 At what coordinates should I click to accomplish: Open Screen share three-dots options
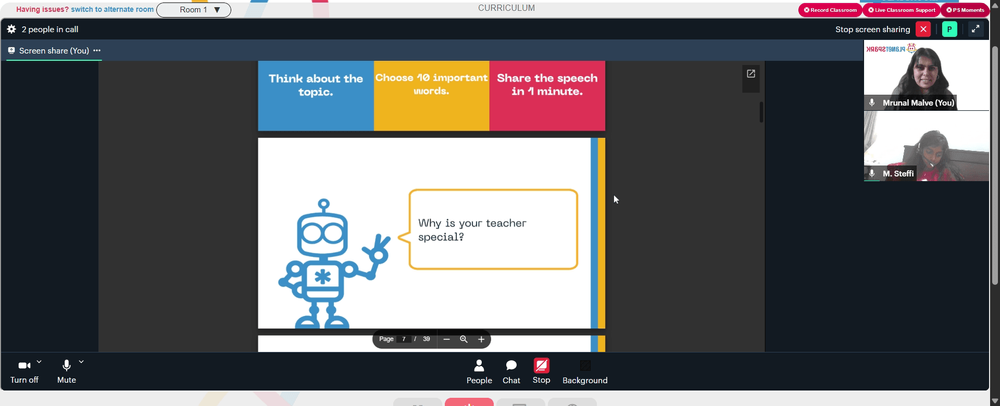97,50
